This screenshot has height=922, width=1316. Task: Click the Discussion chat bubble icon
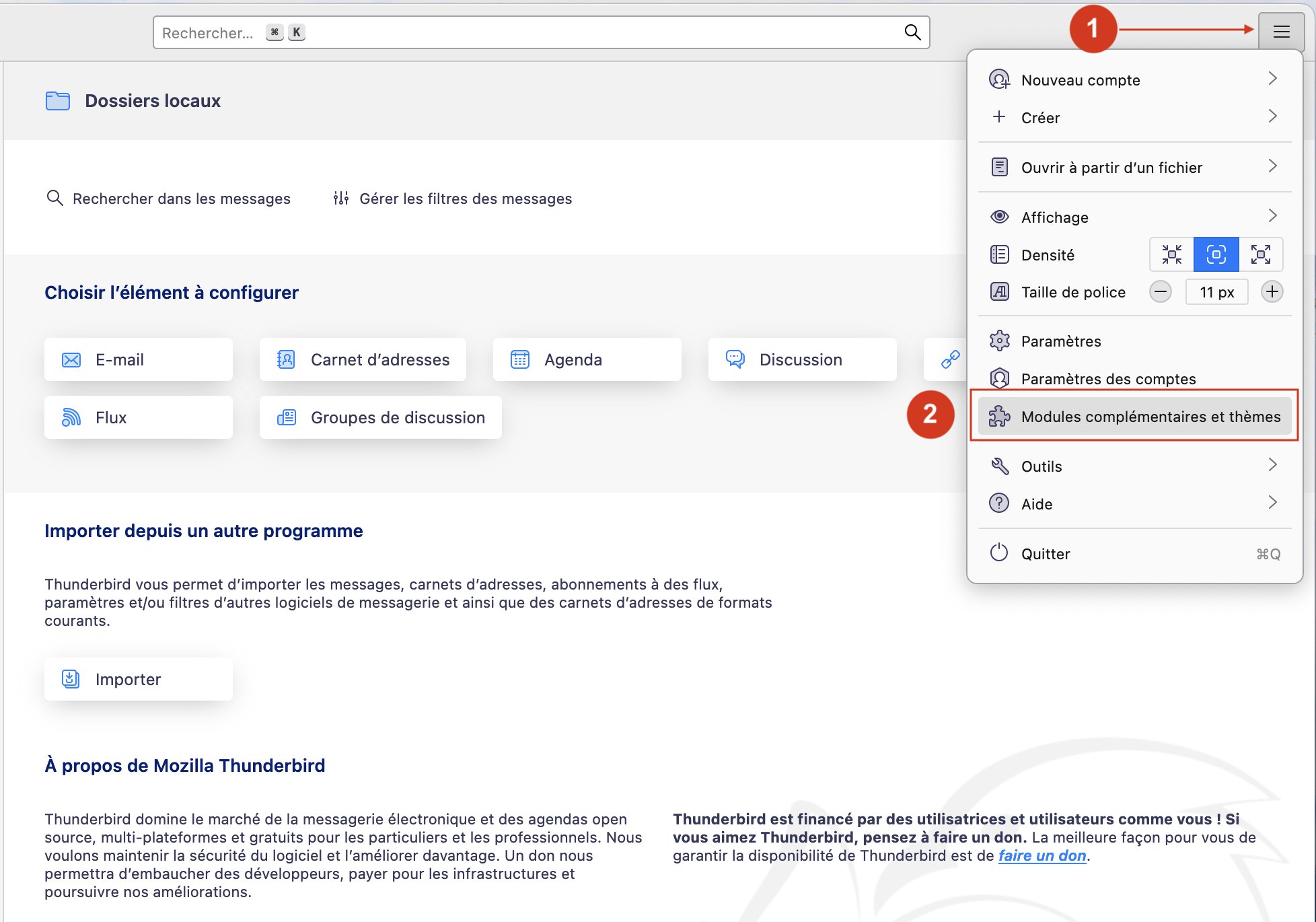coord(735,360)
